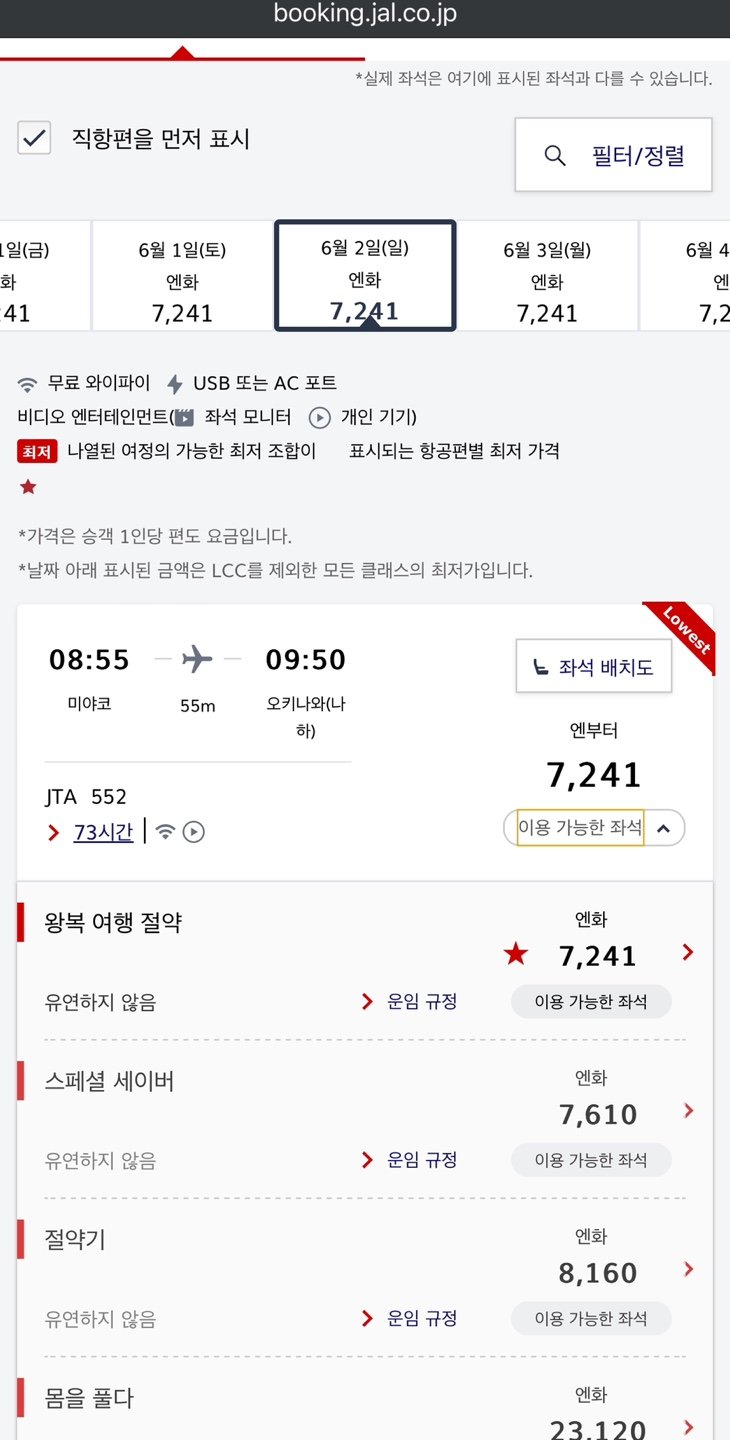Click the 73시간 aircraft details link
The image size is (730, 1440).
(103, 832)
